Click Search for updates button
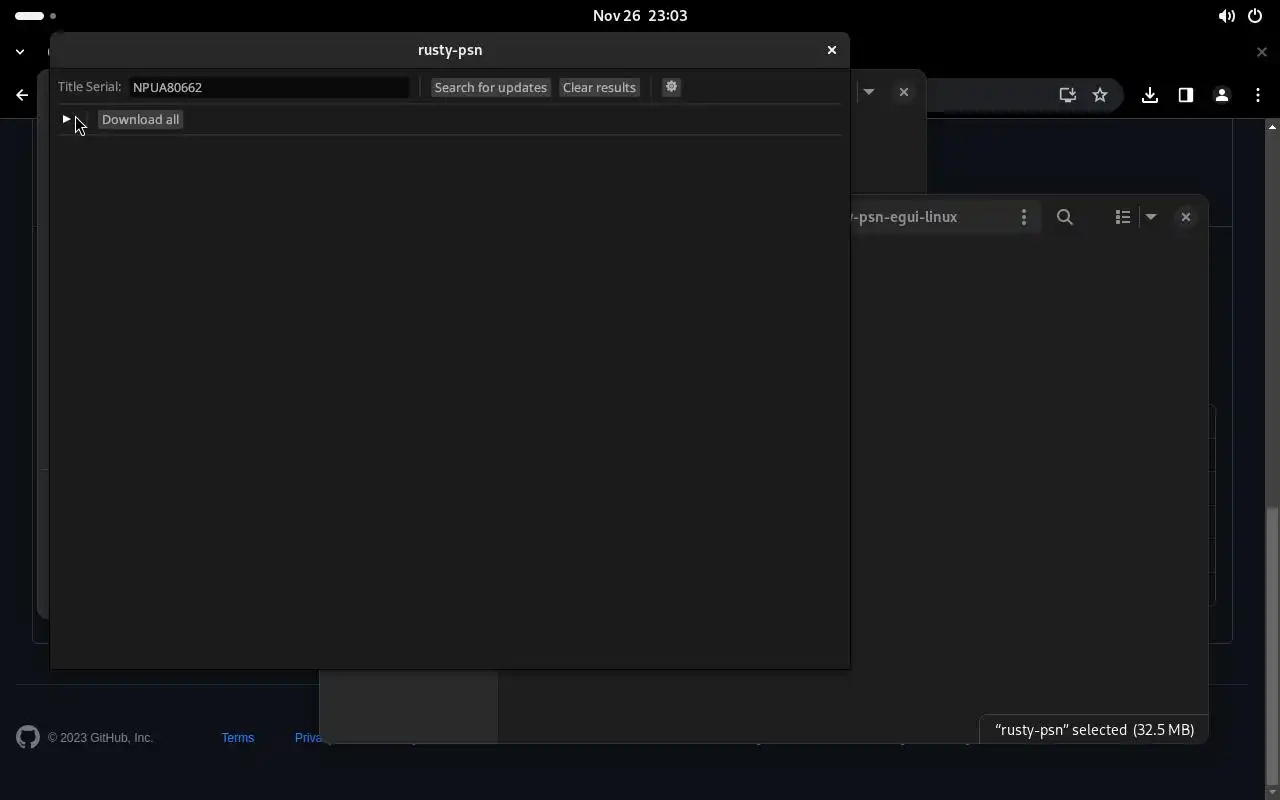 point(490,87)
